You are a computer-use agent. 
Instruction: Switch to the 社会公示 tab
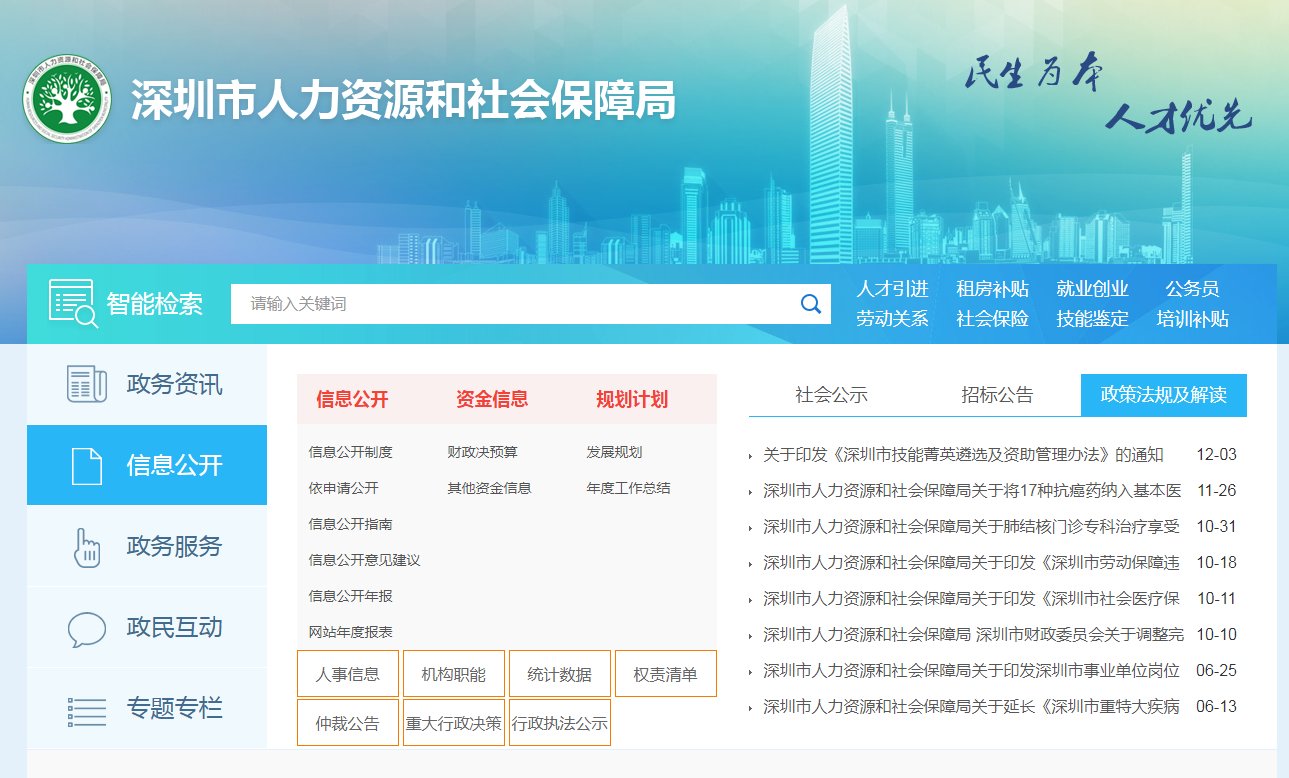831,395
